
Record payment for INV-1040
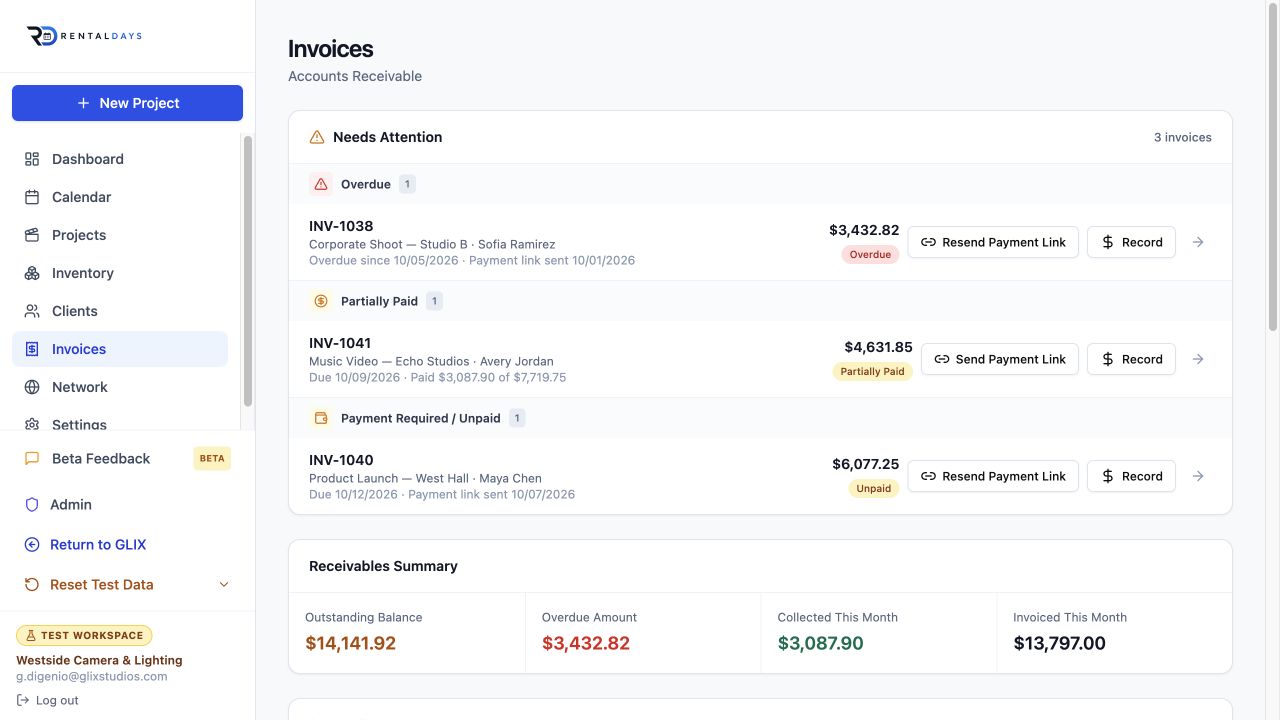click(1131, 476)
